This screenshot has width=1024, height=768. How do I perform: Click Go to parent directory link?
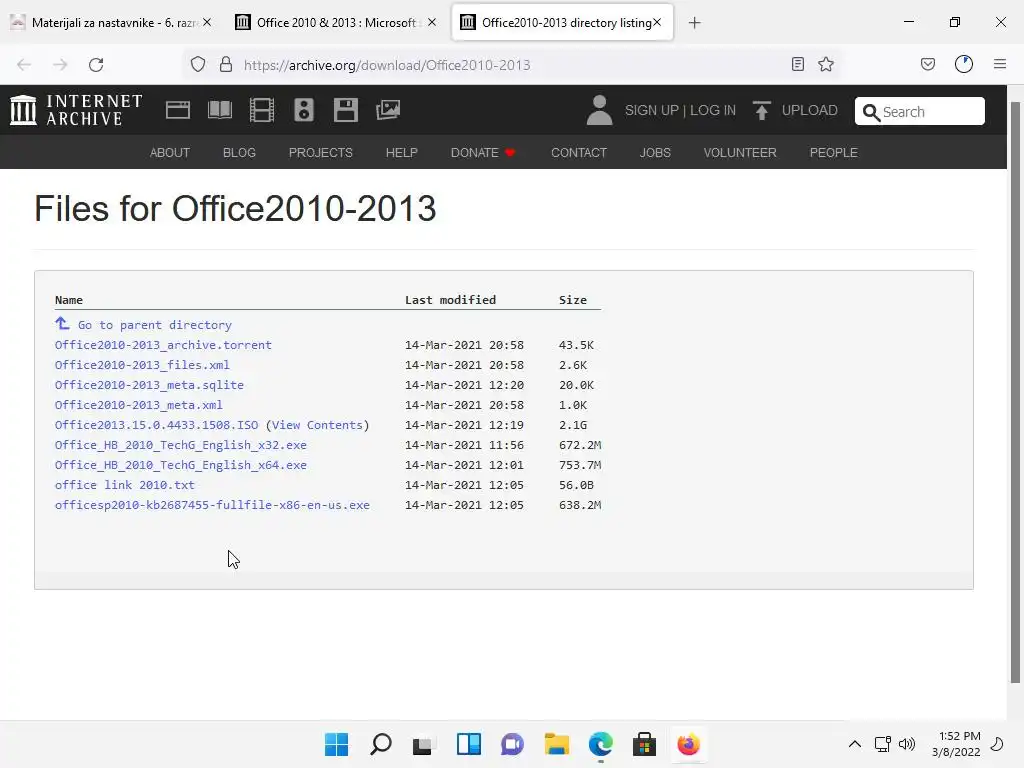point(155,325)
